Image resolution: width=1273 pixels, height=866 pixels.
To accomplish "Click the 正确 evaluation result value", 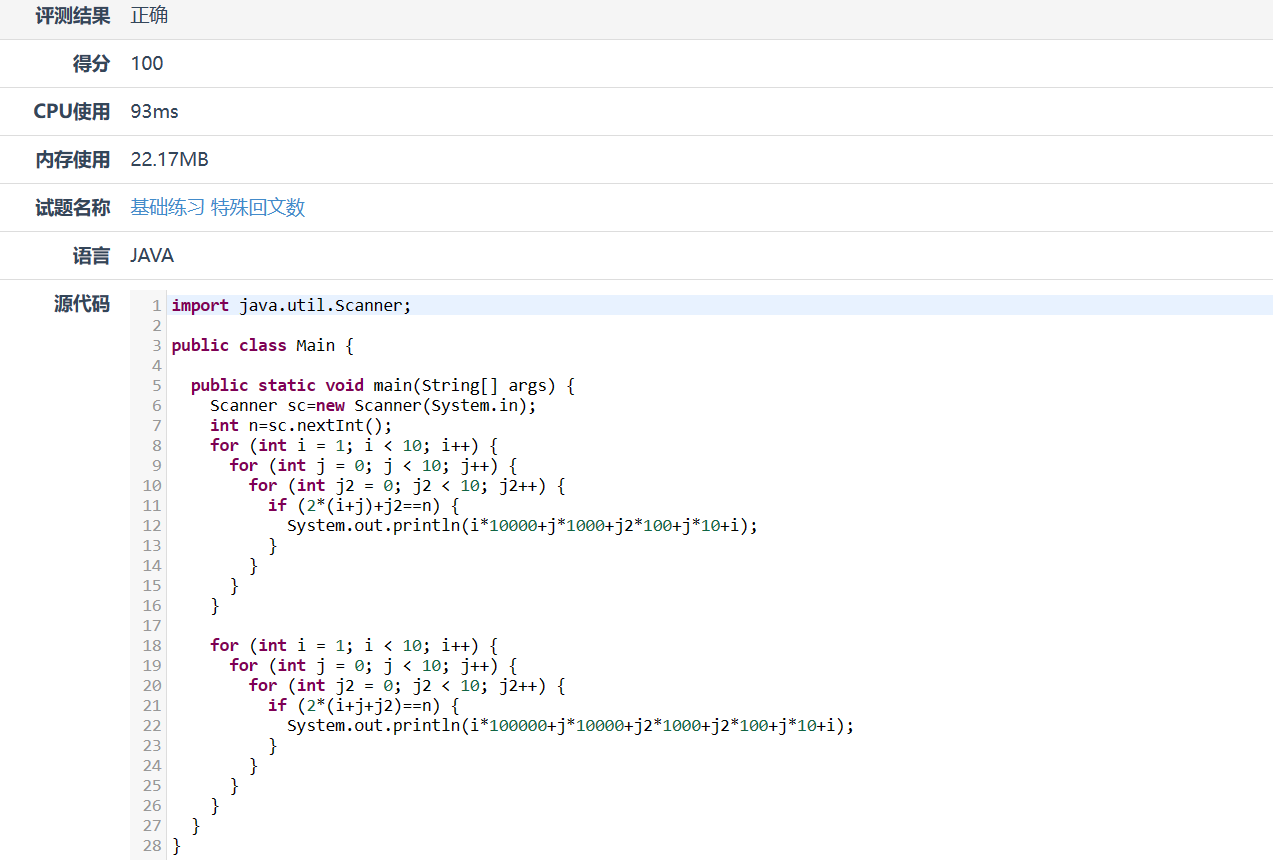I will click(x=149, y=16).
